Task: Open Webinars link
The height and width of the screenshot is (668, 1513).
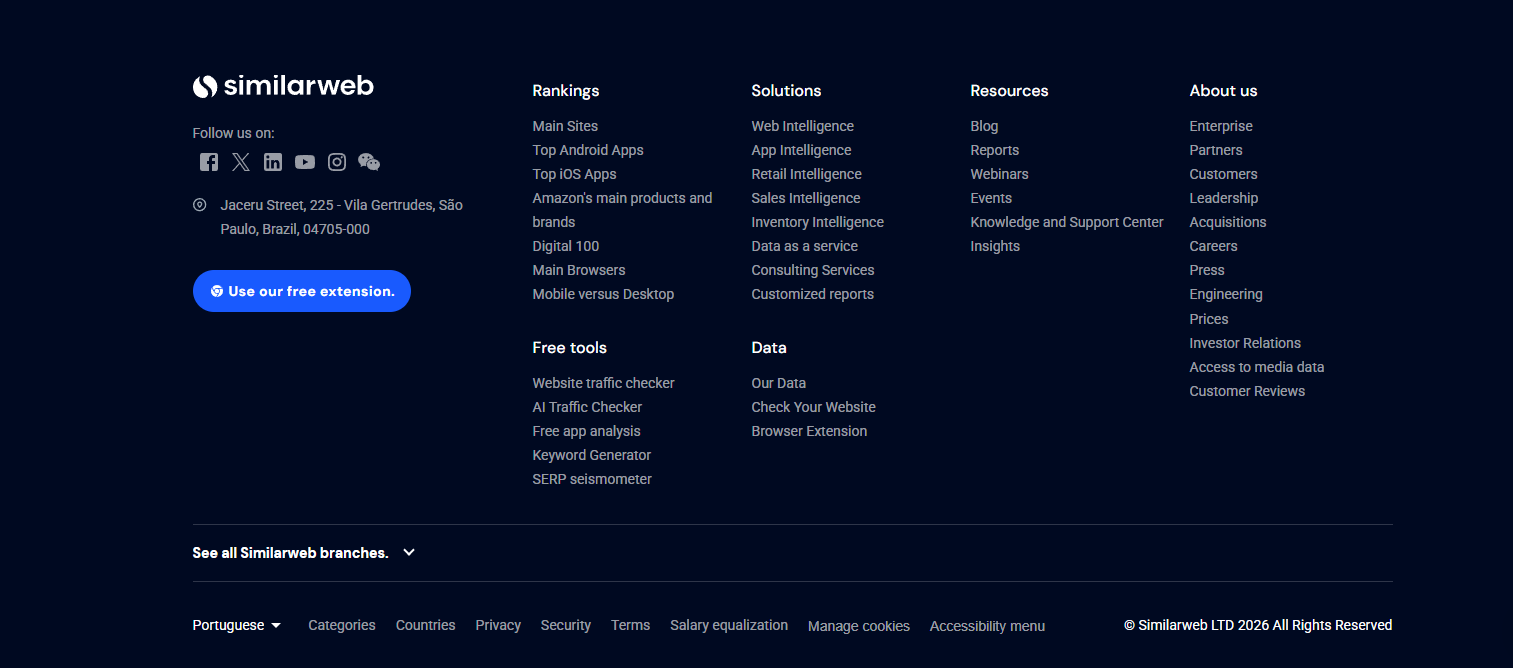Action: 1000,174
